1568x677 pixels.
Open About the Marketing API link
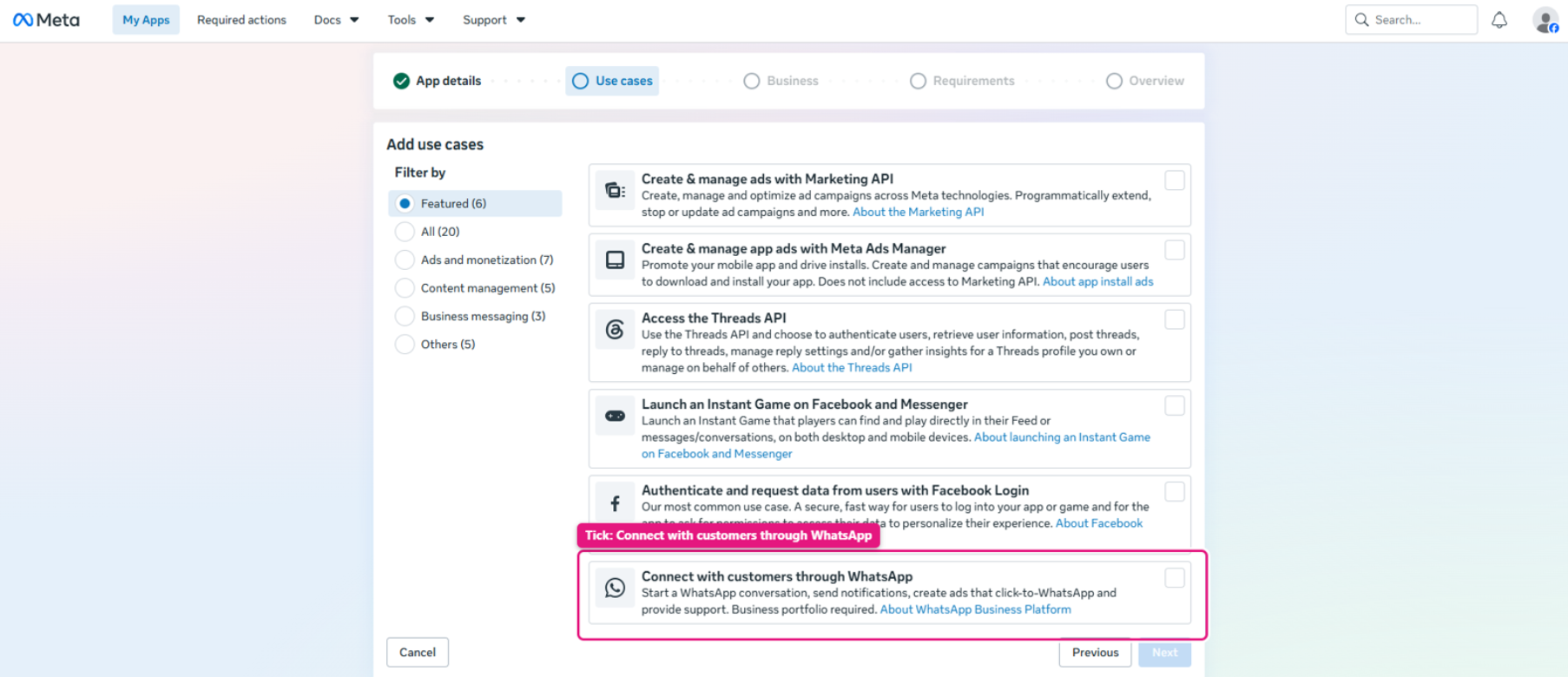point(919,212)
